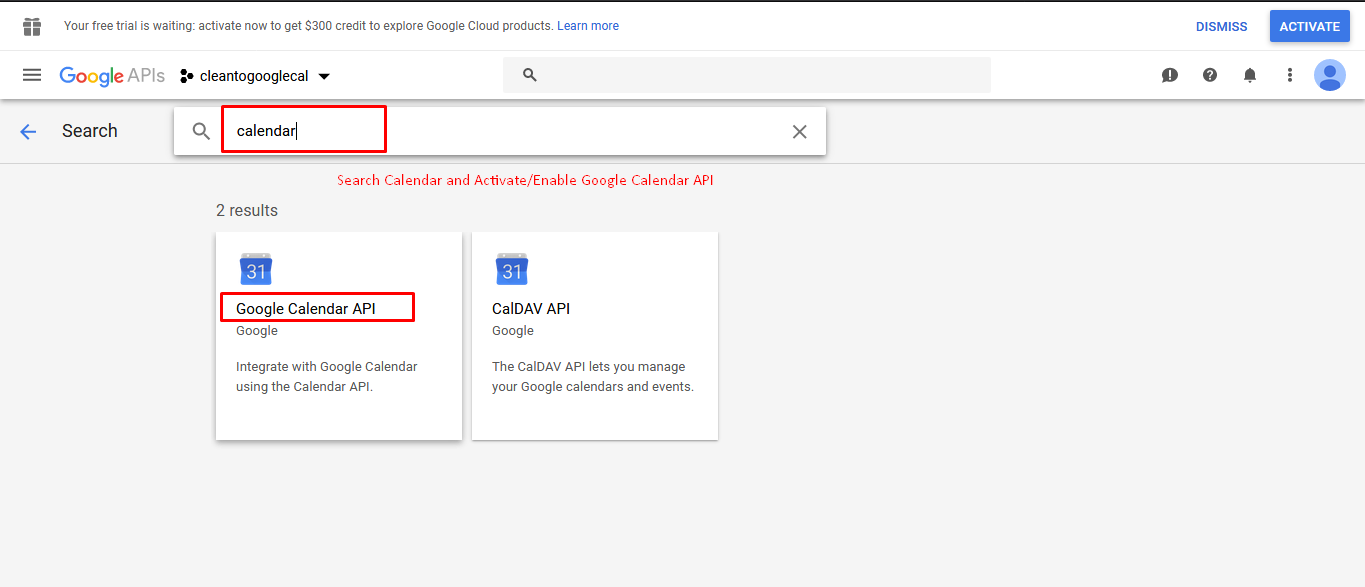The width and height of the screenshot is (1365, 587).
Task: Dismiss the free trial banner
Action: [x=1221, y=27]
